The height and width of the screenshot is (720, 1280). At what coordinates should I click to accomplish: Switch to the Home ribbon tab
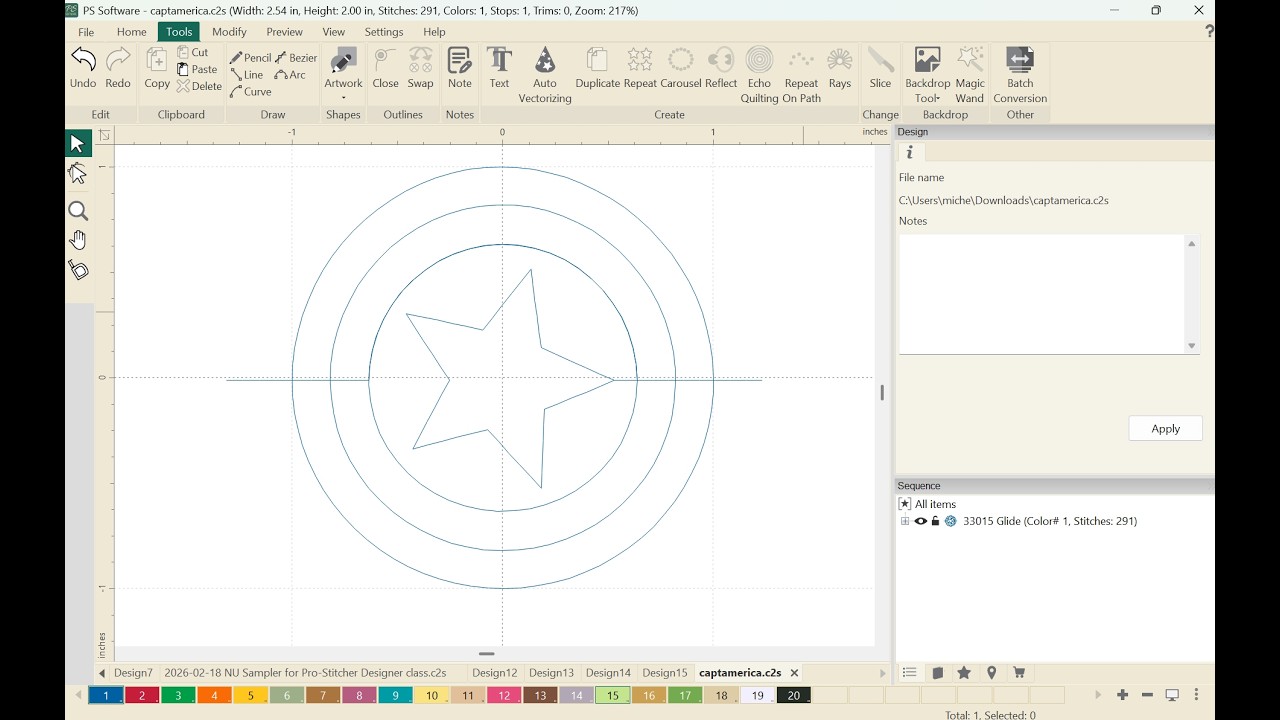(131, 32)
